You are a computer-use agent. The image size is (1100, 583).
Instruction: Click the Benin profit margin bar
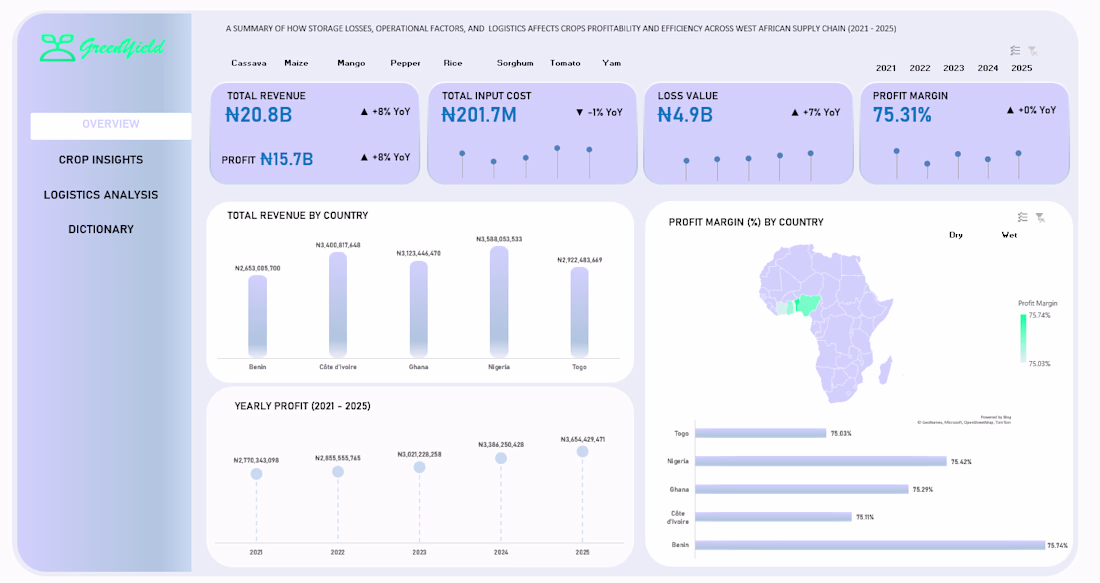(x=870, y=545)
